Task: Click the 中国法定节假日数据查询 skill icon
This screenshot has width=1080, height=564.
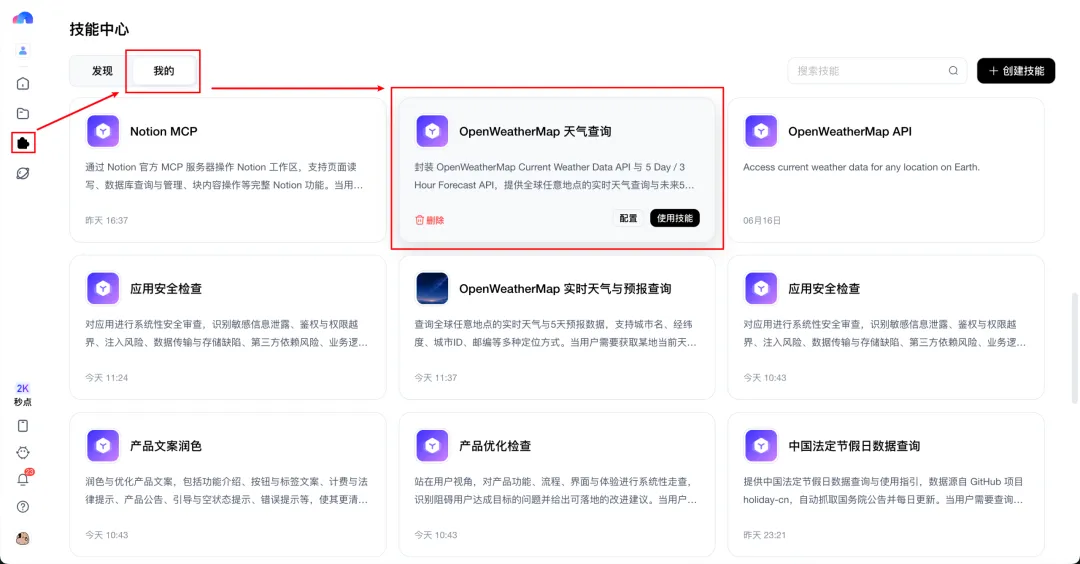Action: (761, 446)
